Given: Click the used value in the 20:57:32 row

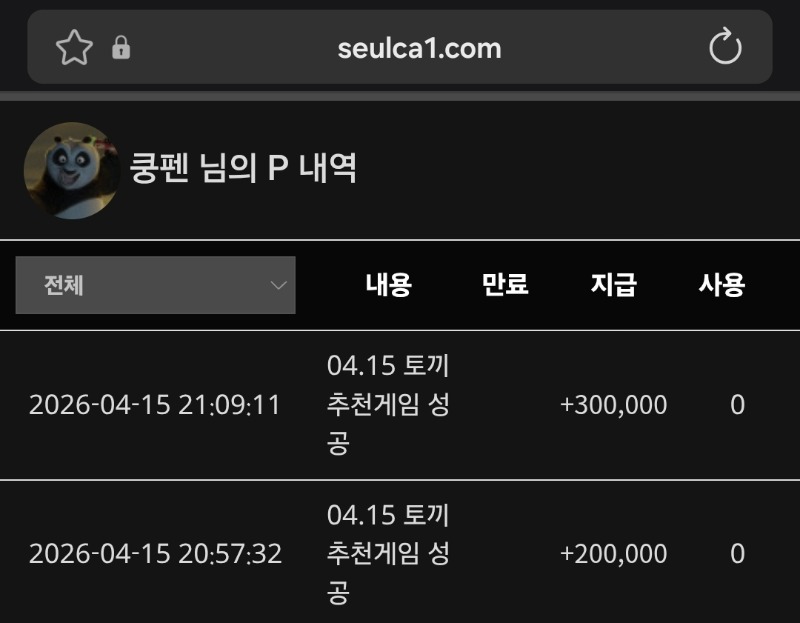Looking at the screenshot, I should (737, 553).
